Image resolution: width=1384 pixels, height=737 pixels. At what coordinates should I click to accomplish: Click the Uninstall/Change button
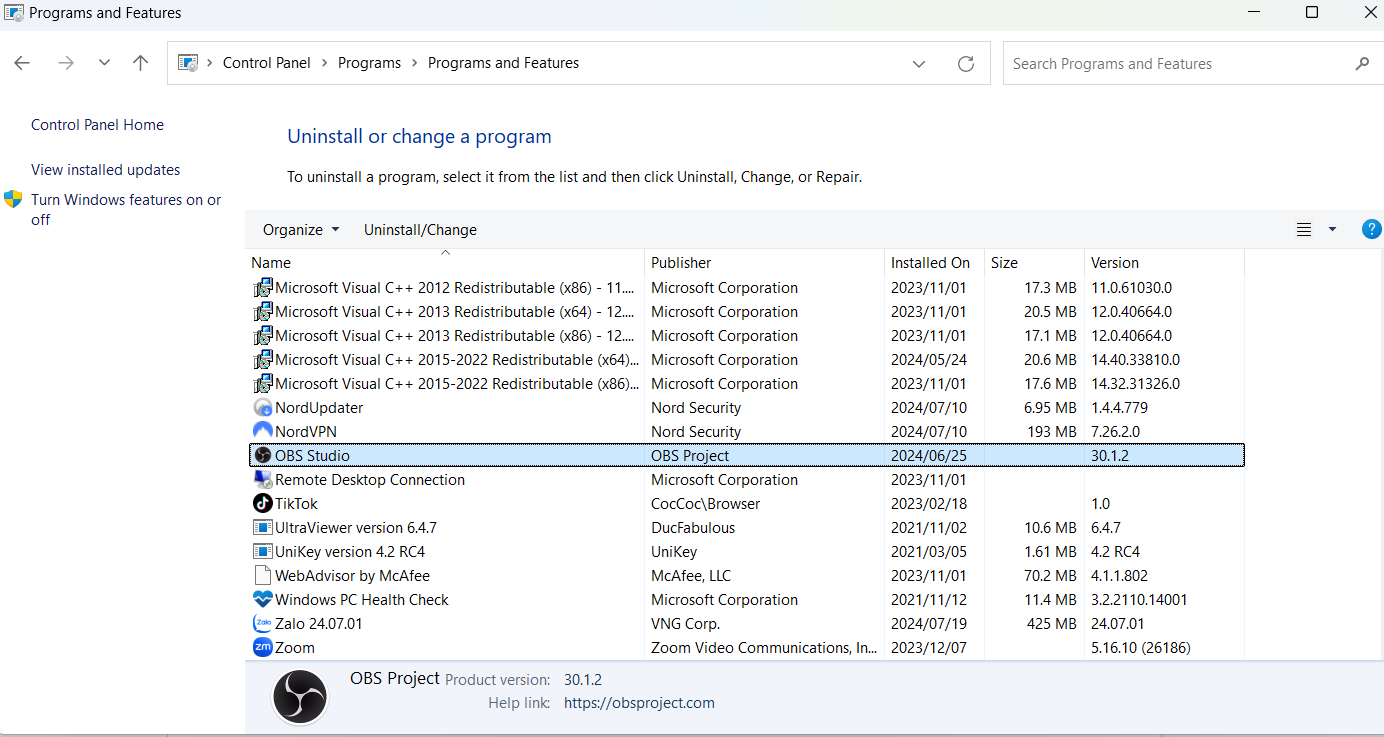coord(420,230)
